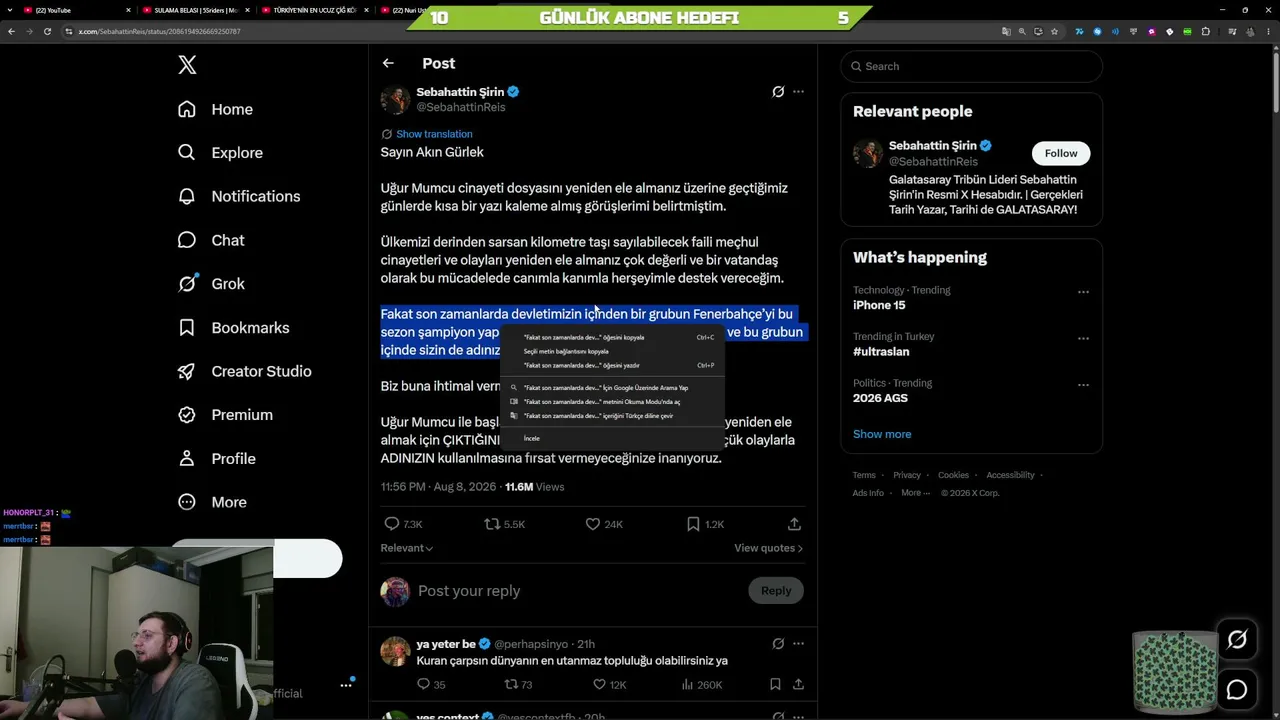Viewport: 1280px width, 720px height.
Task: Open the browser extensions puzzle icon
Action: pyautogui.click(x=1205, y=31)
